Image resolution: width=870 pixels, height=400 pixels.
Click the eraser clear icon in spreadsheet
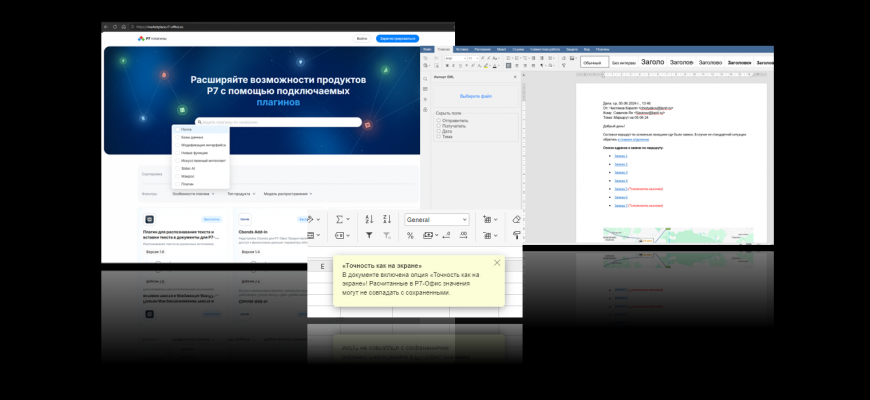click(x=517, y=219)
